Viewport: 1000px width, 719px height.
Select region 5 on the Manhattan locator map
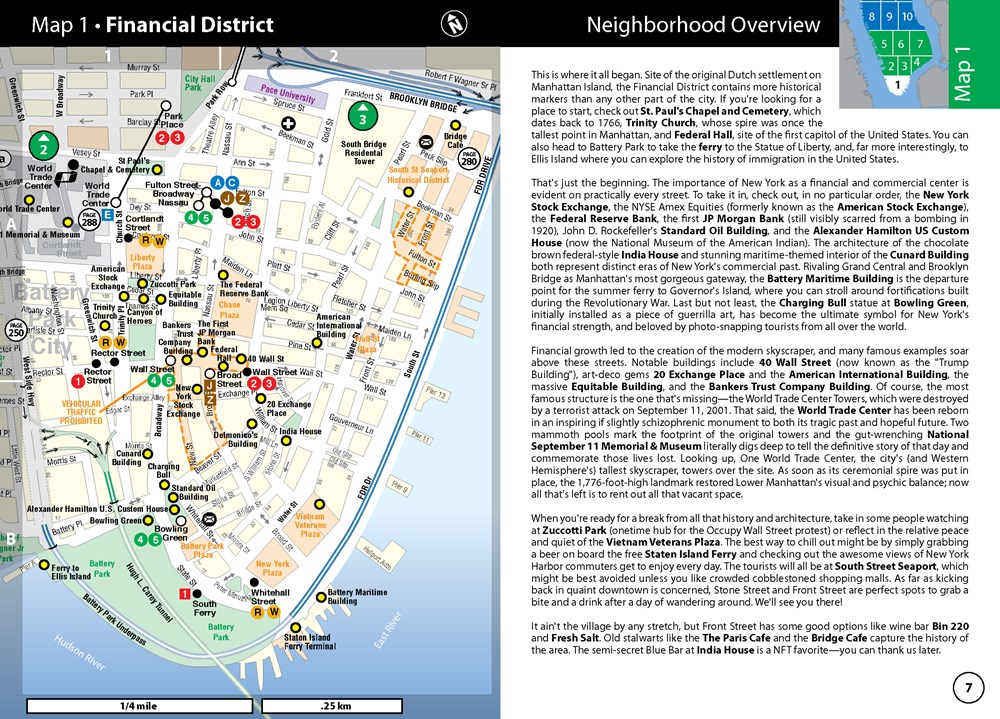coord(884,44)
